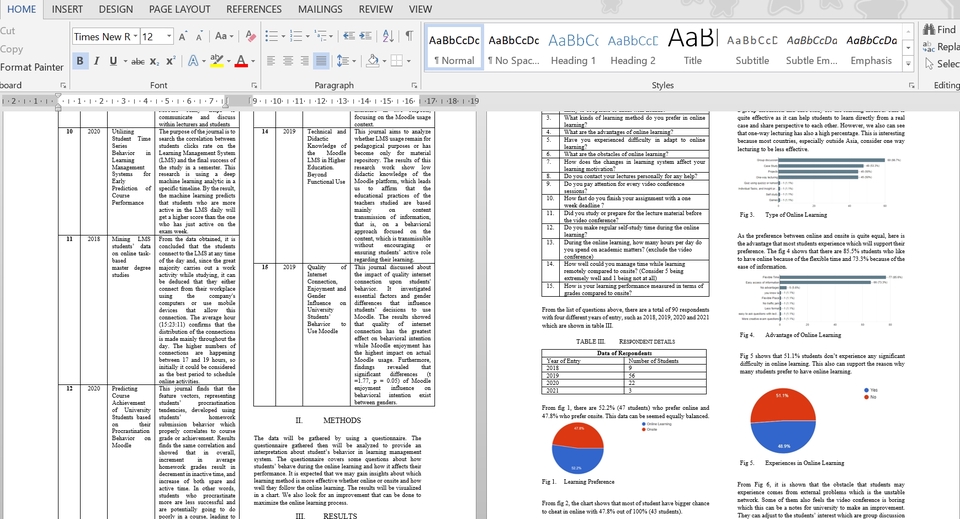Apply the Emphasis style

871,48
